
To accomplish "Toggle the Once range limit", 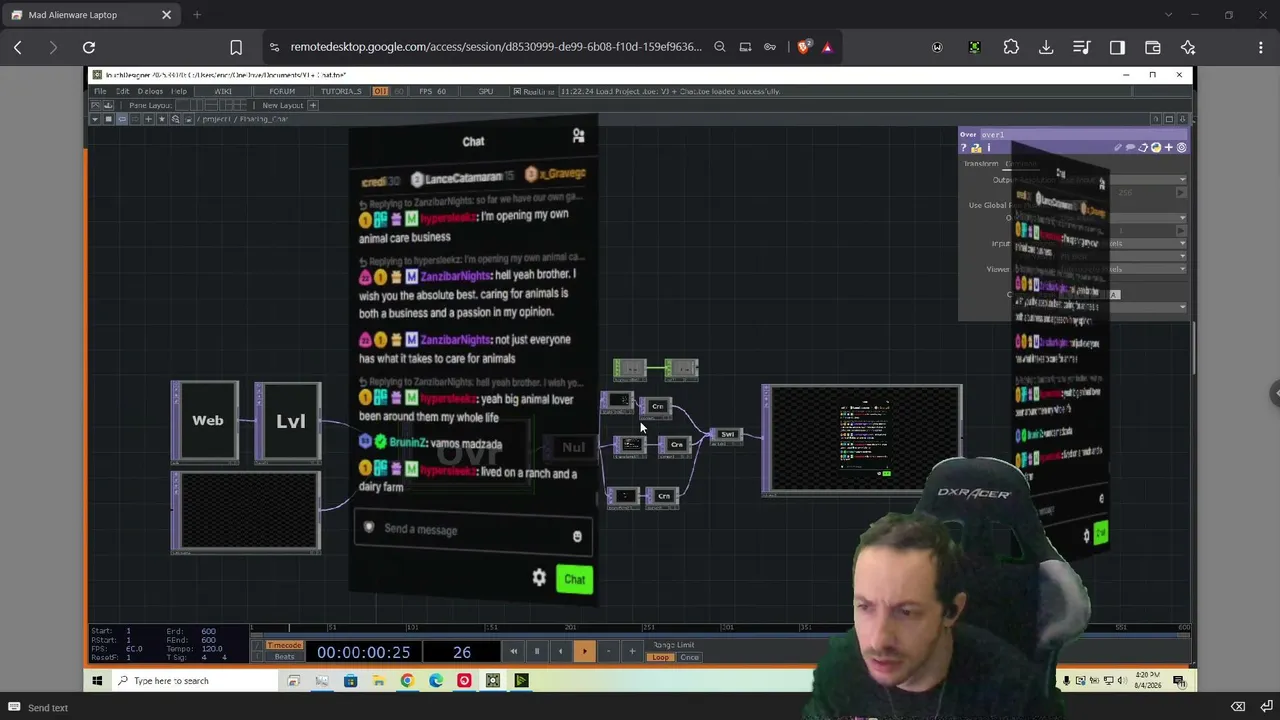I will pyautogui.click(x=689, y=657).
